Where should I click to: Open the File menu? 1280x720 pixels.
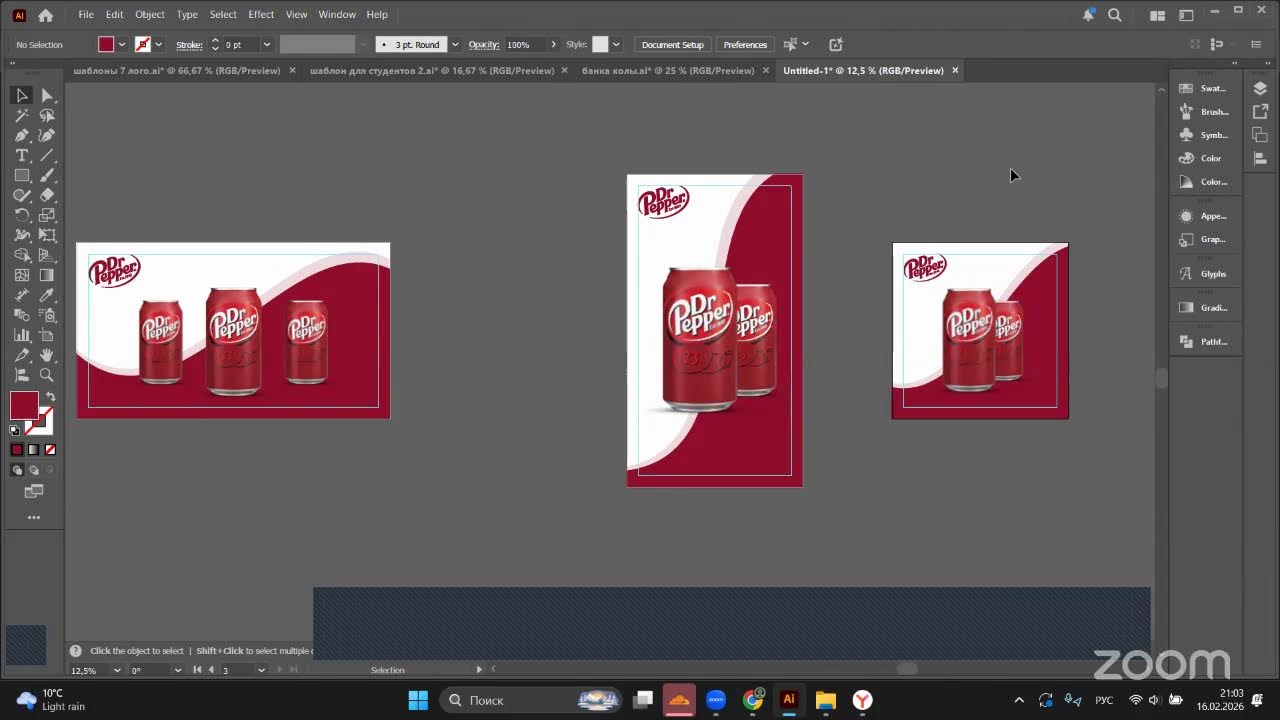coord(86,15)
